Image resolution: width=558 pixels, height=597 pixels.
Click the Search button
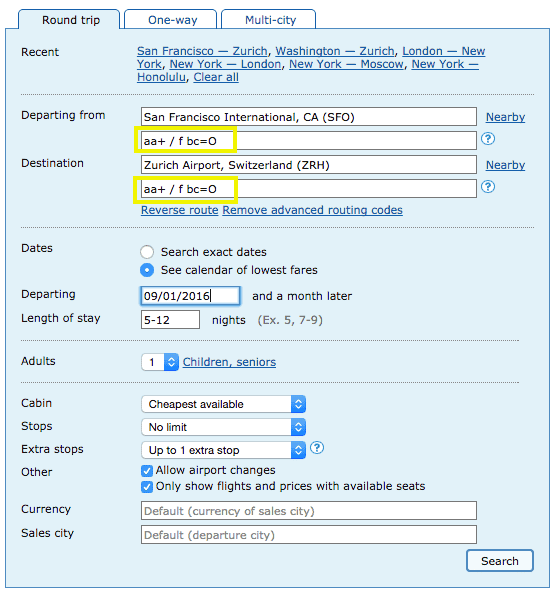coord(499,561)
